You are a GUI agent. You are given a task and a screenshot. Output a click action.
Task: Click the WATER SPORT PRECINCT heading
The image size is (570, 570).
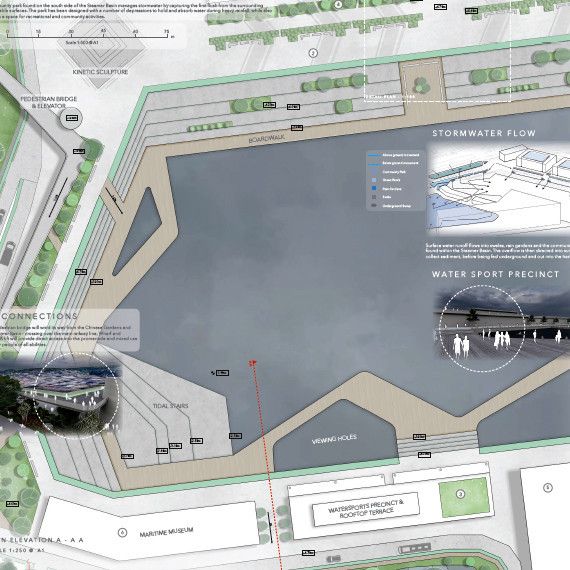[495, 274]
